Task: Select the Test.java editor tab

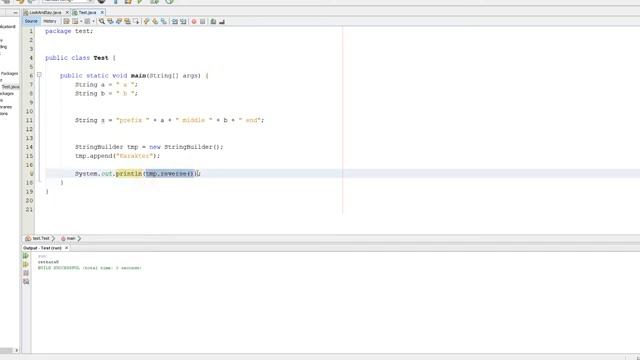Action: point(87,13)
